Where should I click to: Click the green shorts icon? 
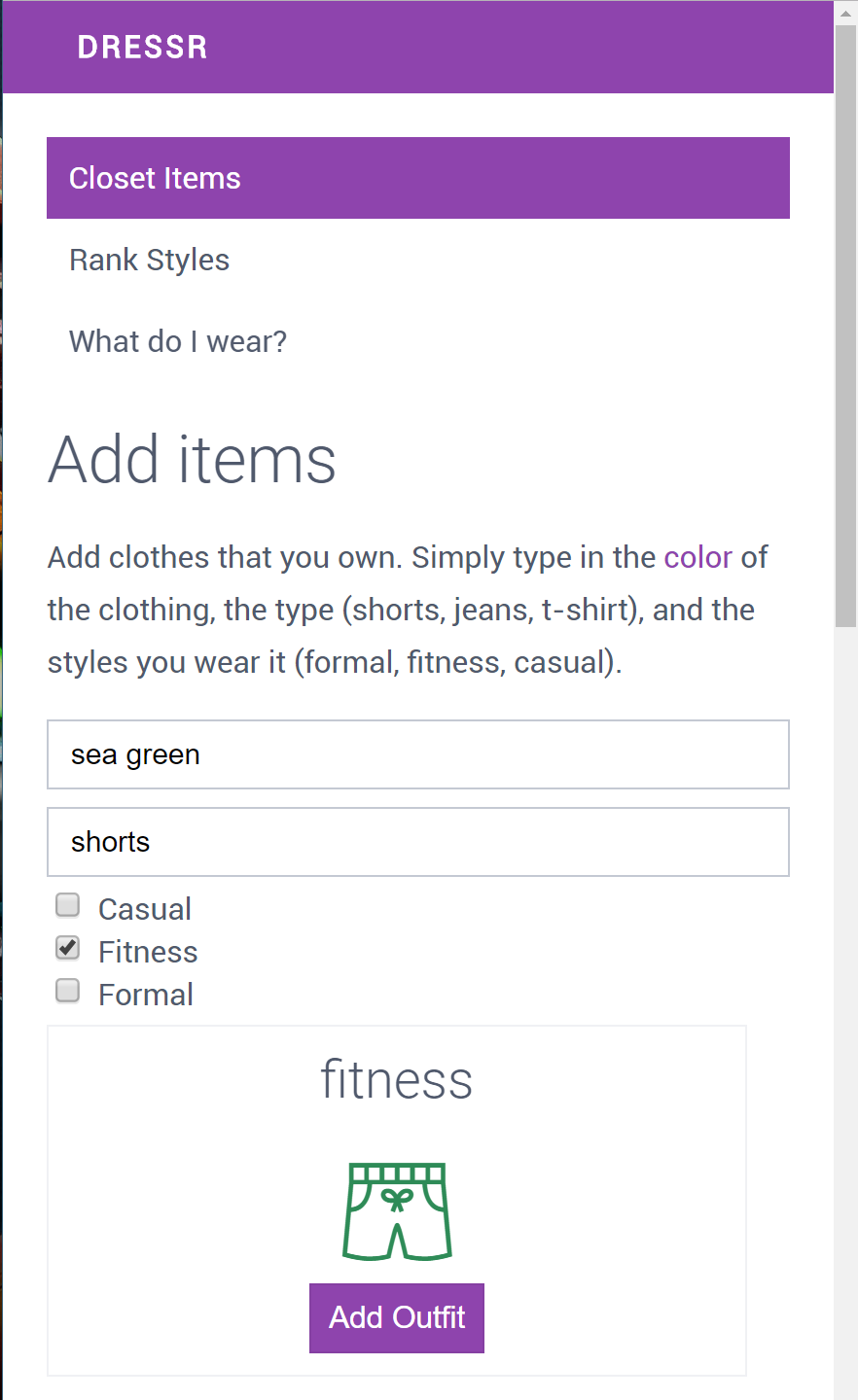tap(397, 1211)
